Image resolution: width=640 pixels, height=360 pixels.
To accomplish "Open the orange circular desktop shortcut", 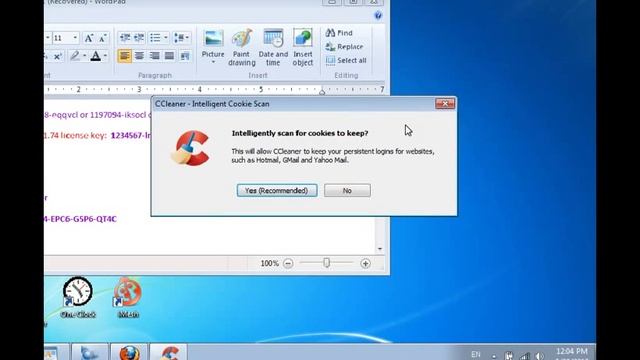I will (128, 297).
